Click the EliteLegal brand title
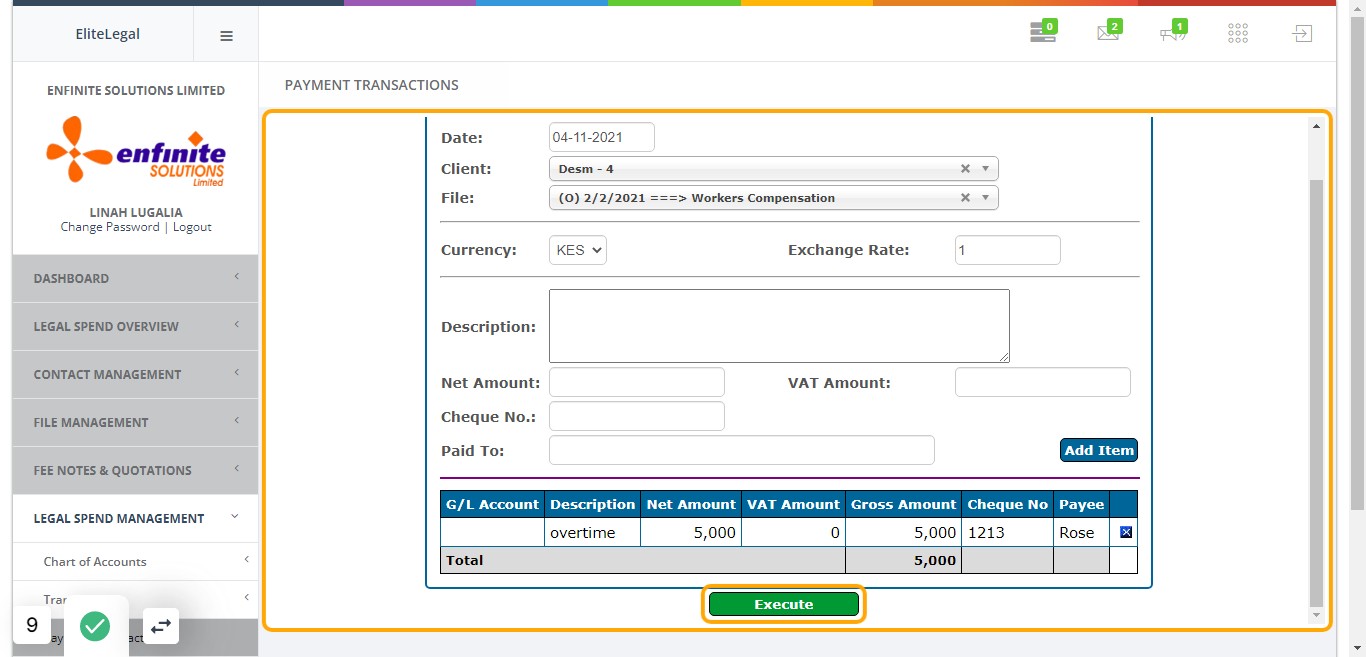 click(108, 34)
